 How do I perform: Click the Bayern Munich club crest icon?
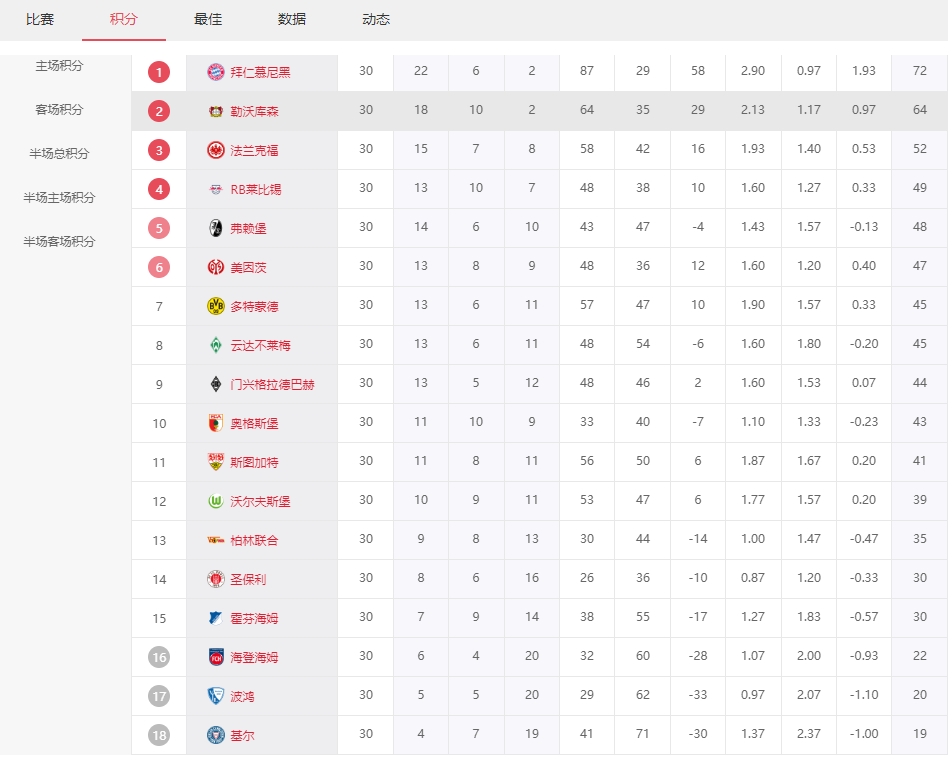click(216, 72)
